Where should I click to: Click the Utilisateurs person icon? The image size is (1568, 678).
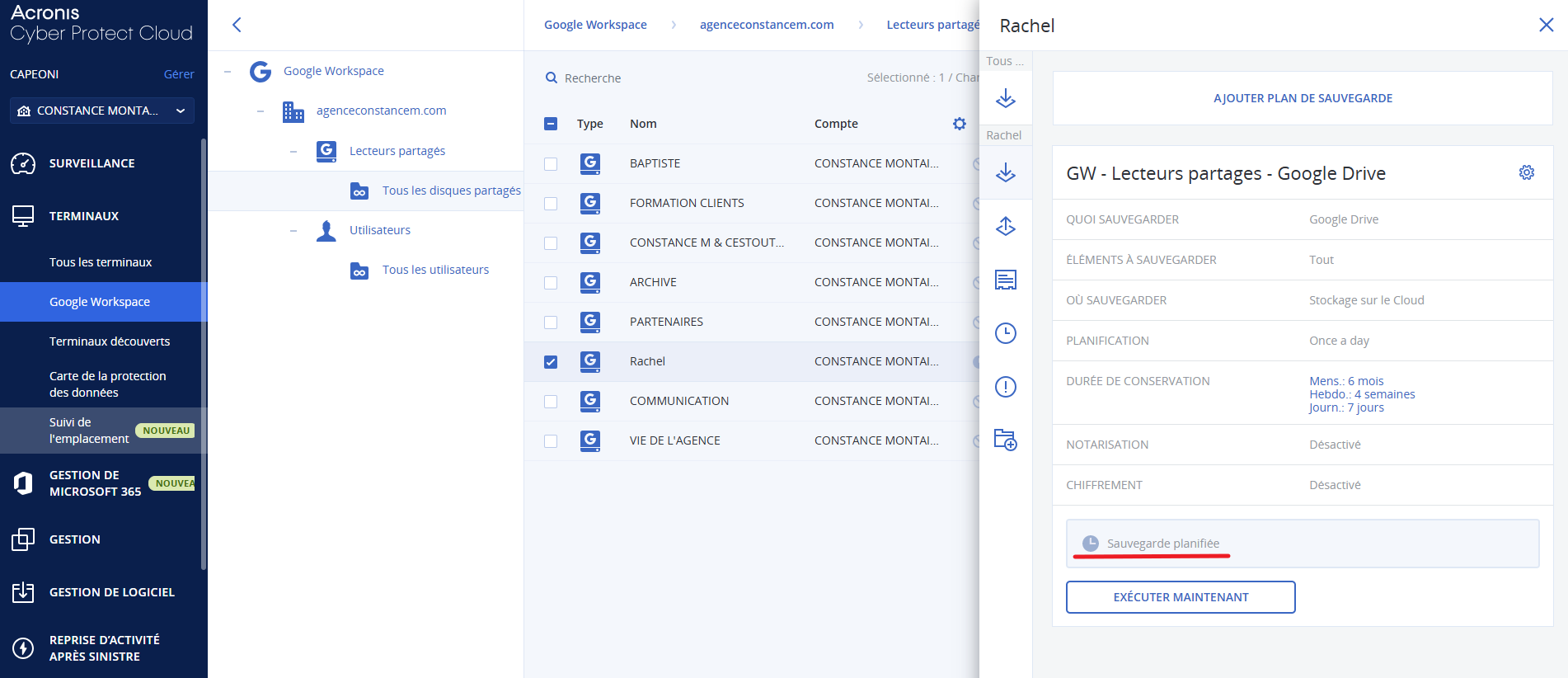(x=326, y=230)
